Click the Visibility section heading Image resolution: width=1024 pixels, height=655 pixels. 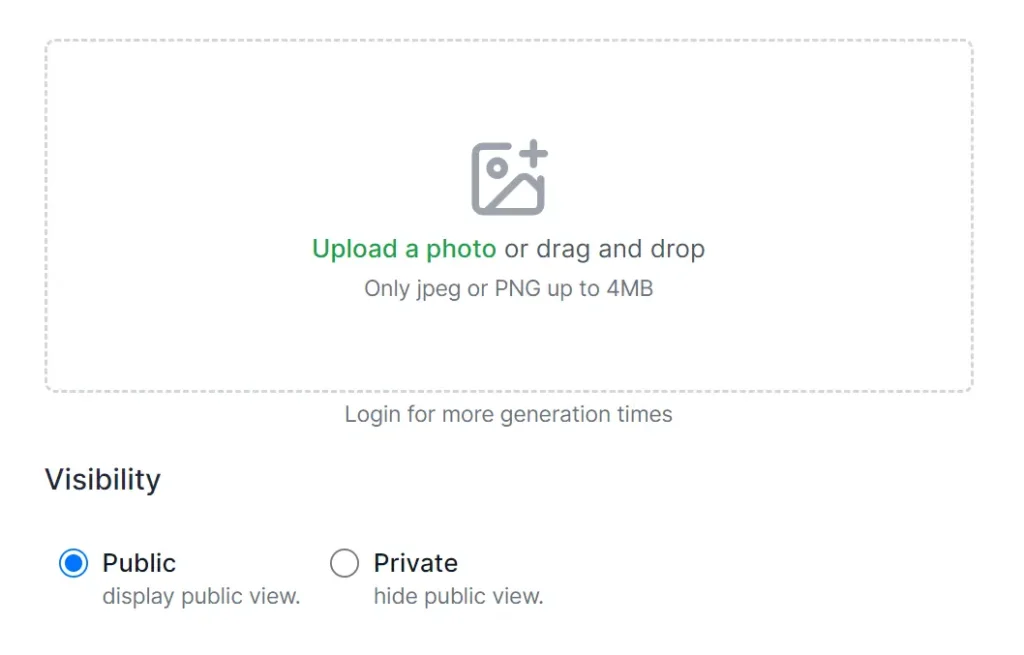pyautogui.click(x=102, y=479)
